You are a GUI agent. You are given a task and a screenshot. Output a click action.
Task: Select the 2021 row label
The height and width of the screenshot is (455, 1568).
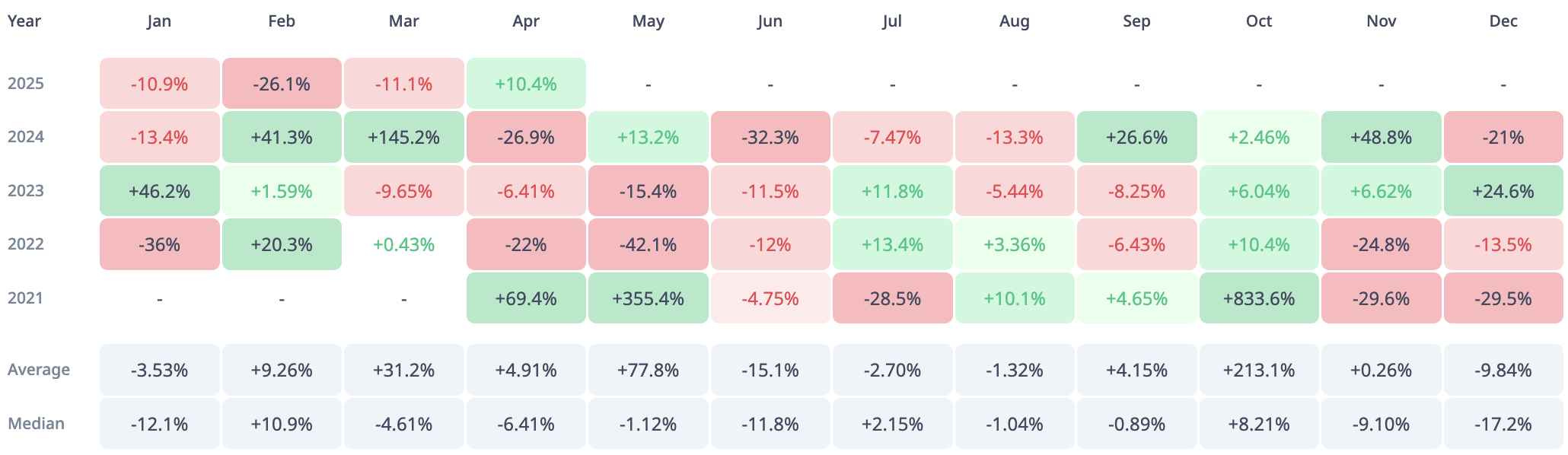26,298
